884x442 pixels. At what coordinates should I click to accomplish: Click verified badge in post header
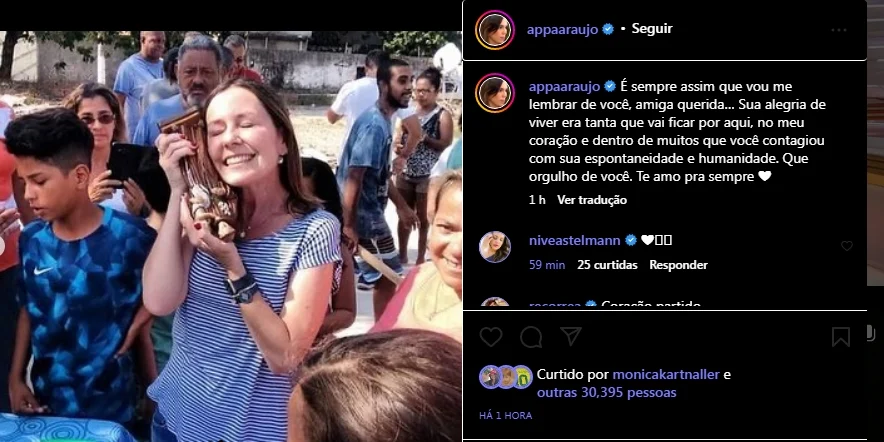tap(608, 29)
